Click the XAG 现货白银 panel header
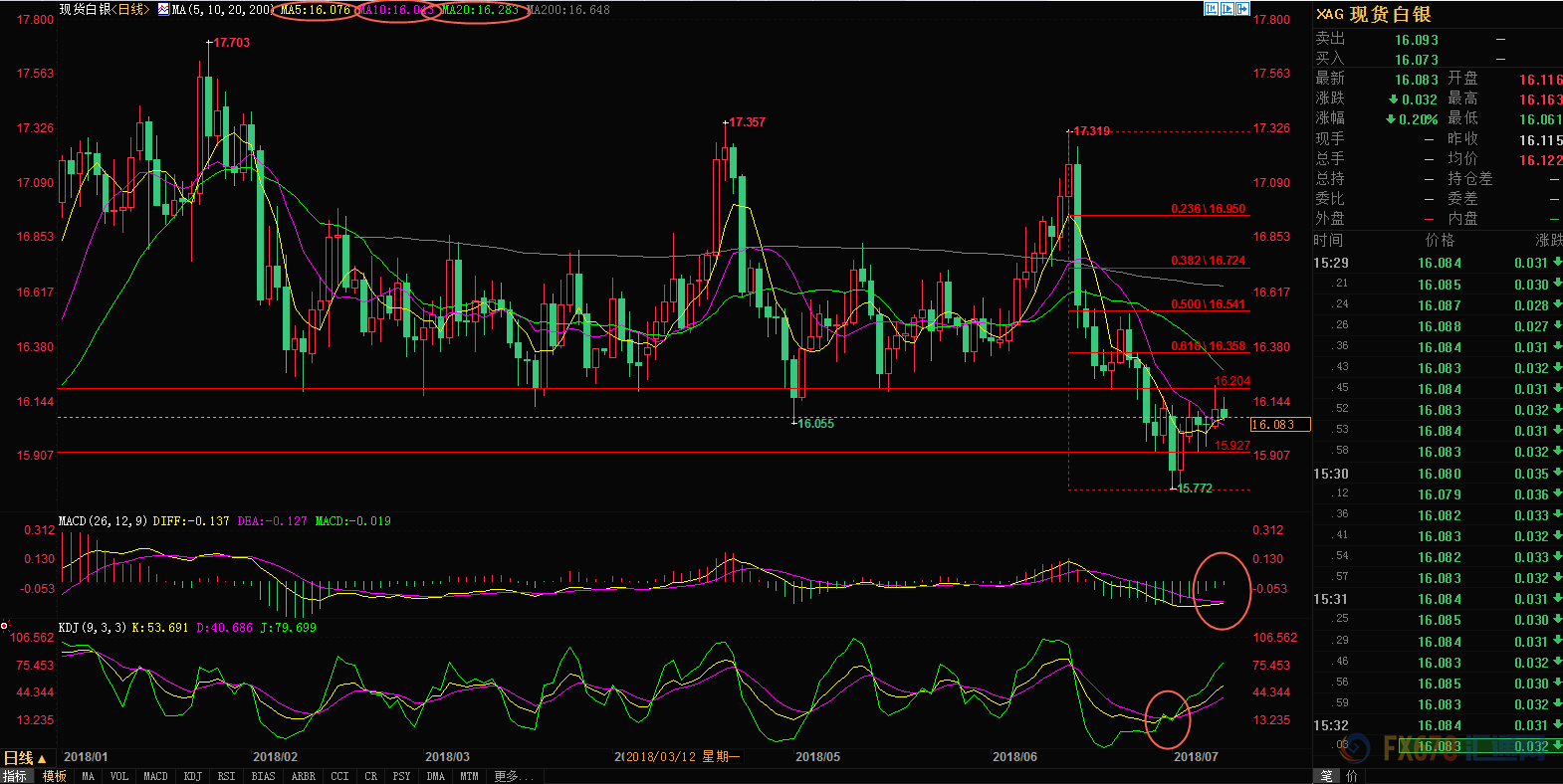This screenshot has height=784, width=1563. click(1374, 14)
